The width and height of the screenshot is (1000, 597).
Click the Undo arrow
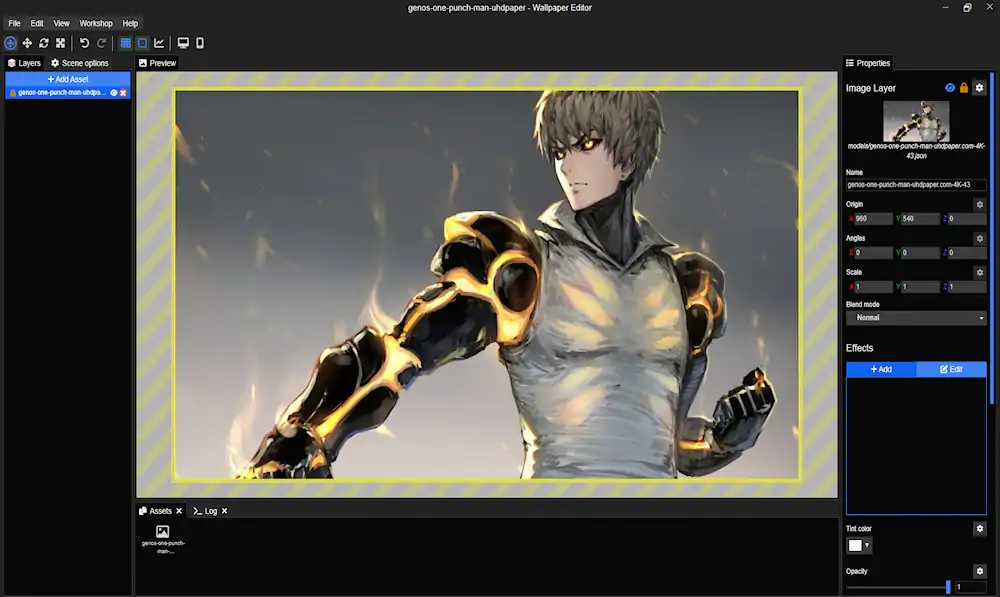(84, 43)
